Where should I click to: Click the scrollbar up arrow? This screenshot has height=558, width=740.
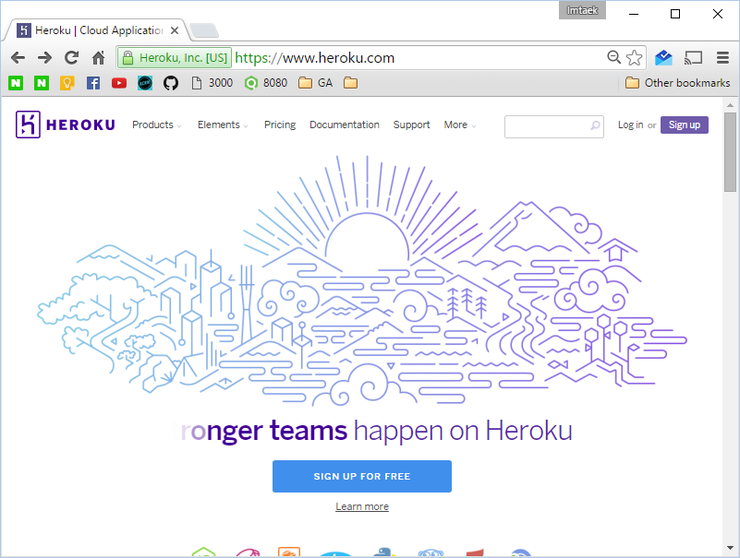coord(730,105)
